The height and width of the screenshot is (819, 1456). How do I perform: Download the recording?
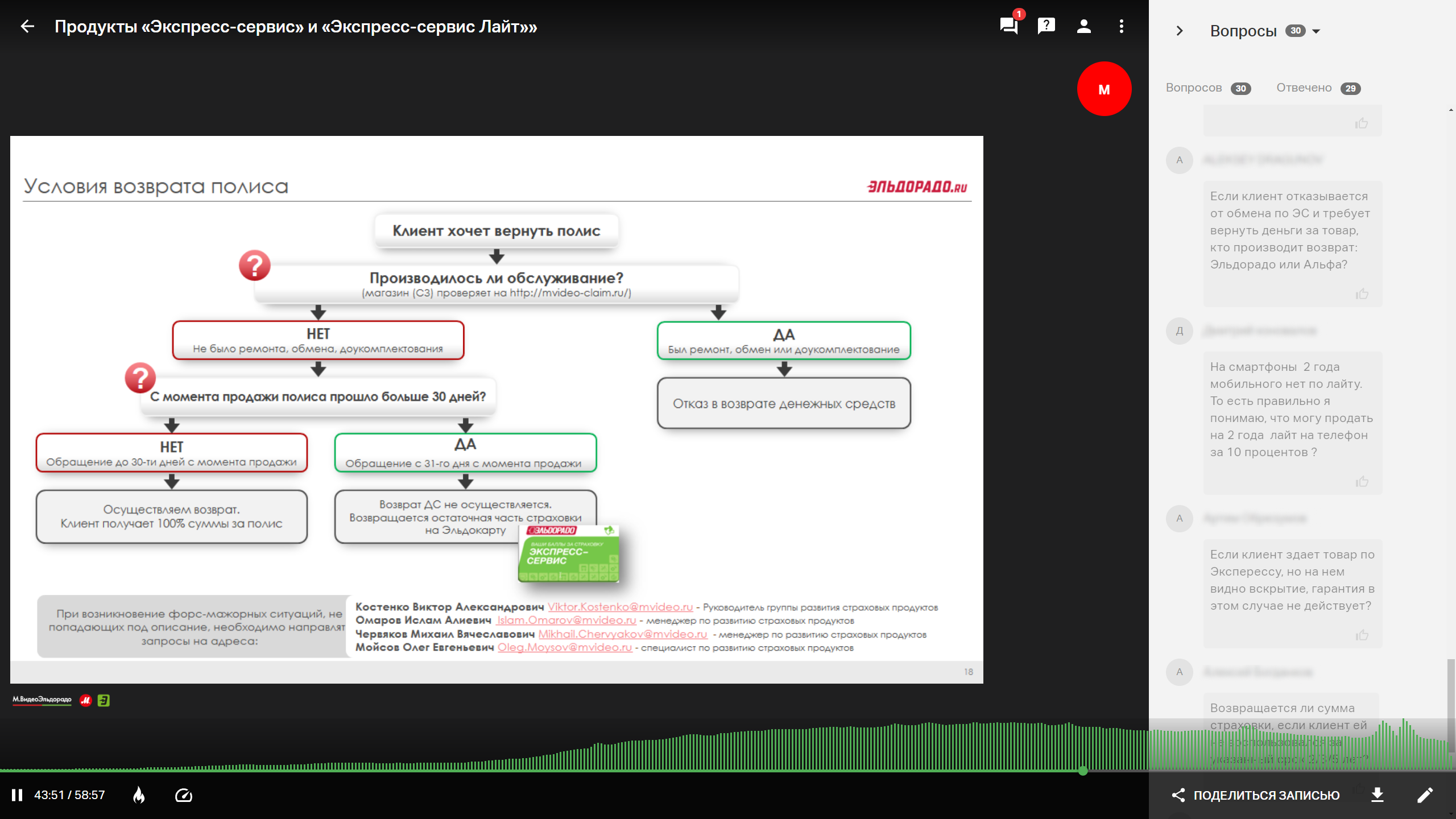[1378, 795]
